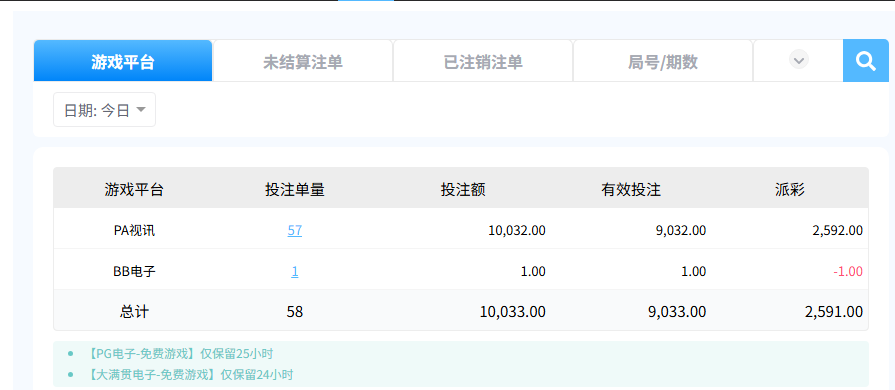Open the 1 bet count link for BB电子
Image resolution: width=895 pixels, height=390 pixels.
pyautogui.click(x=295, y=272)
